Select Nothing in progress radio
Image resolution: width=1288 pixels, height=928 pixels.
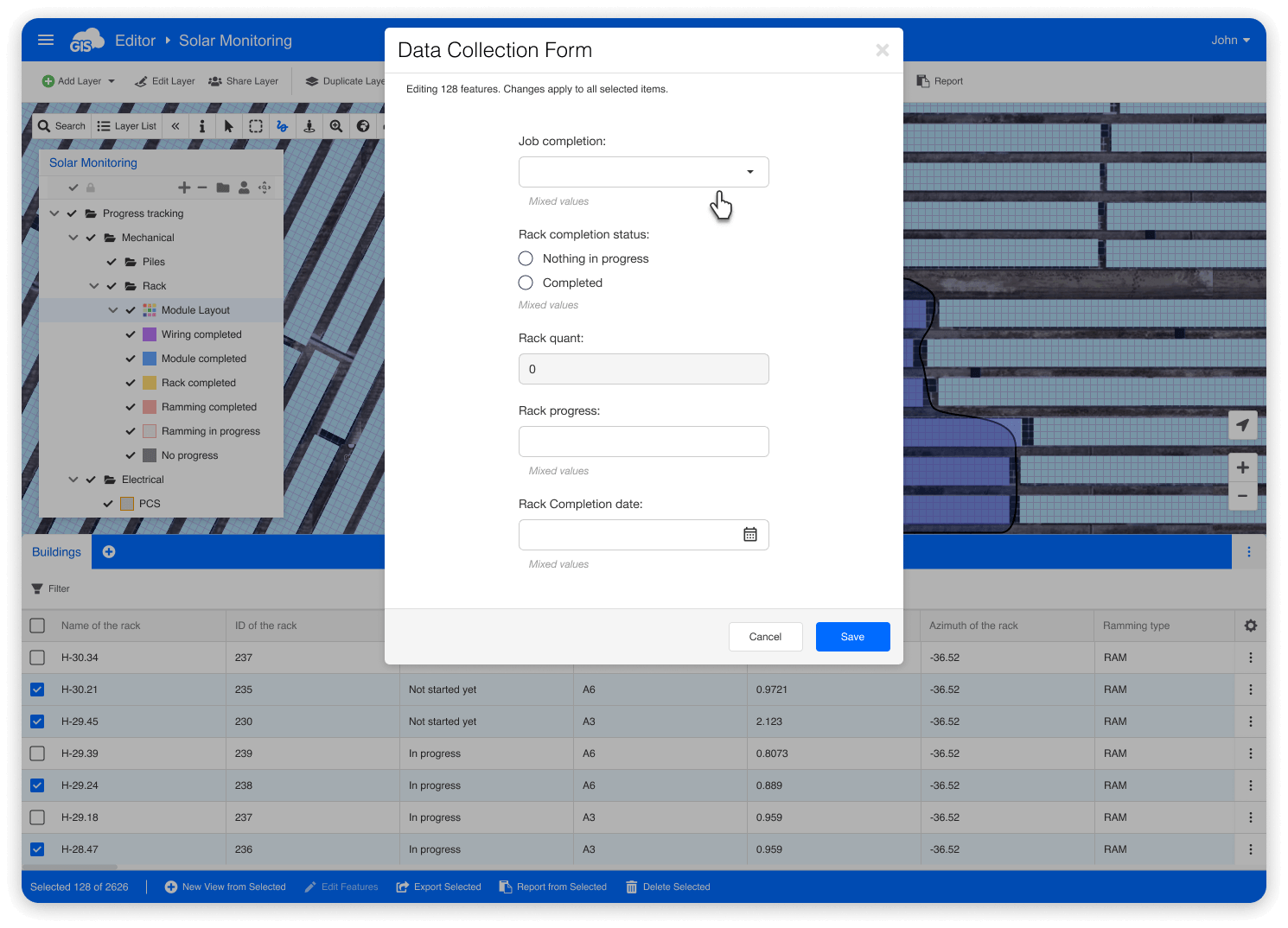pos(526,258)
